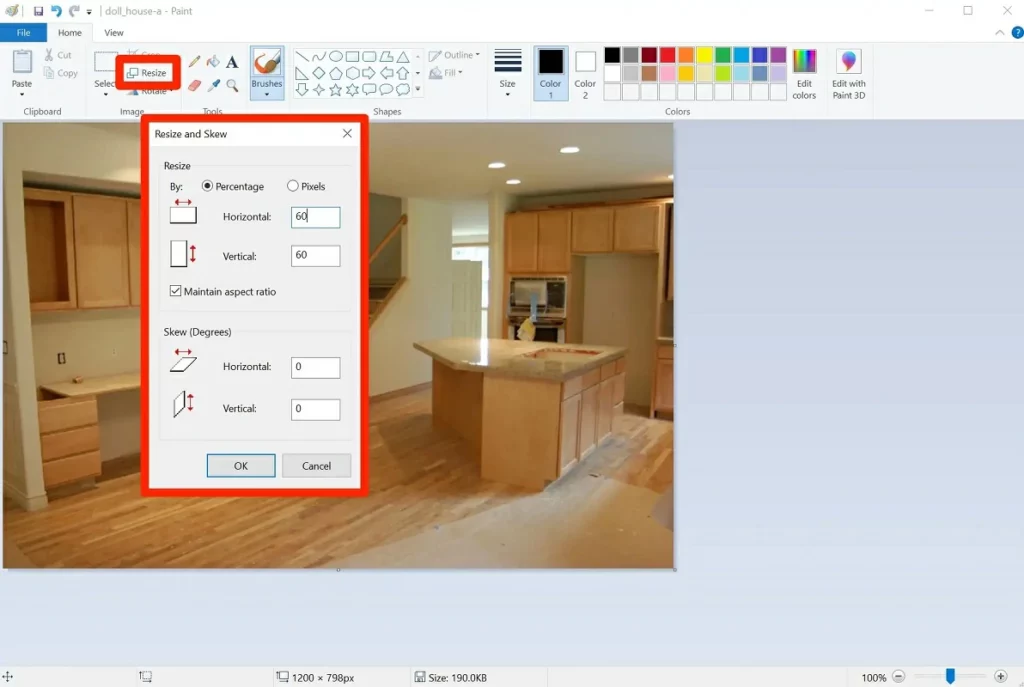Open the File menu
The width and height of the screenshot is (1024, 687).
coord(23,33)
